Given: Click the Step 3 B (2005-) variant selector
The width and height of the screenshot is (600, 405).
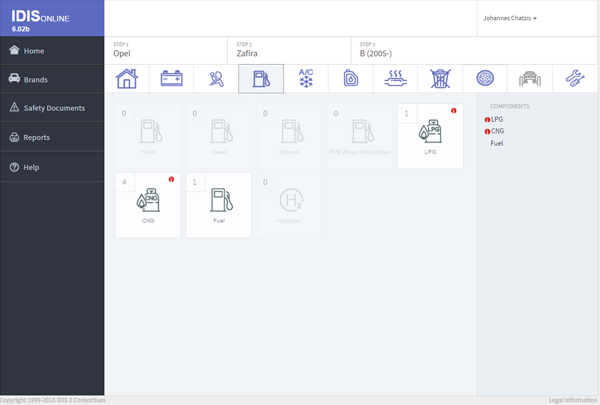Looking at the screenshot, I should point(474,51).
